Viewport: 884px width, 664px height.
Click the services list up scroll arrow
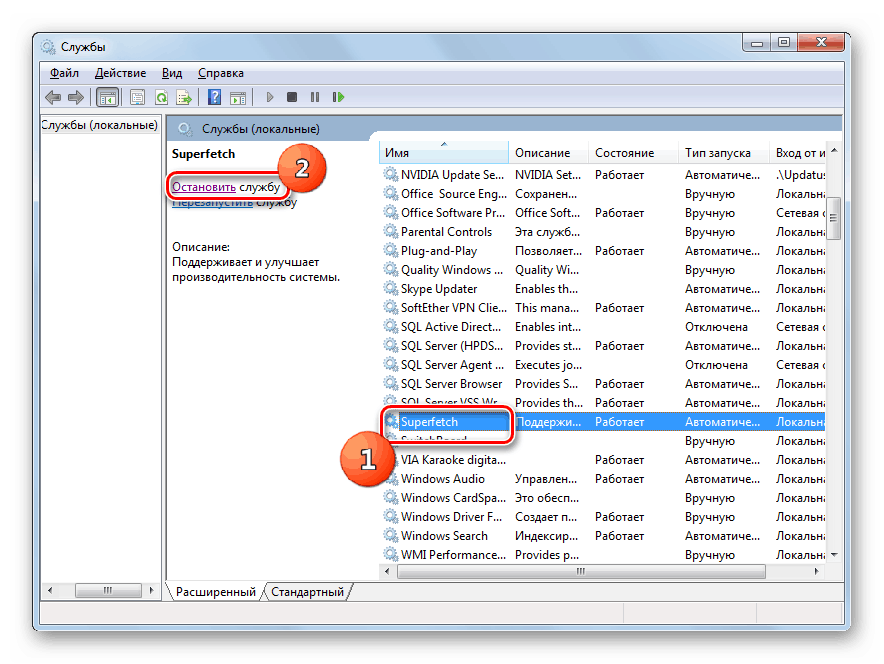click(x=834, y=150)
